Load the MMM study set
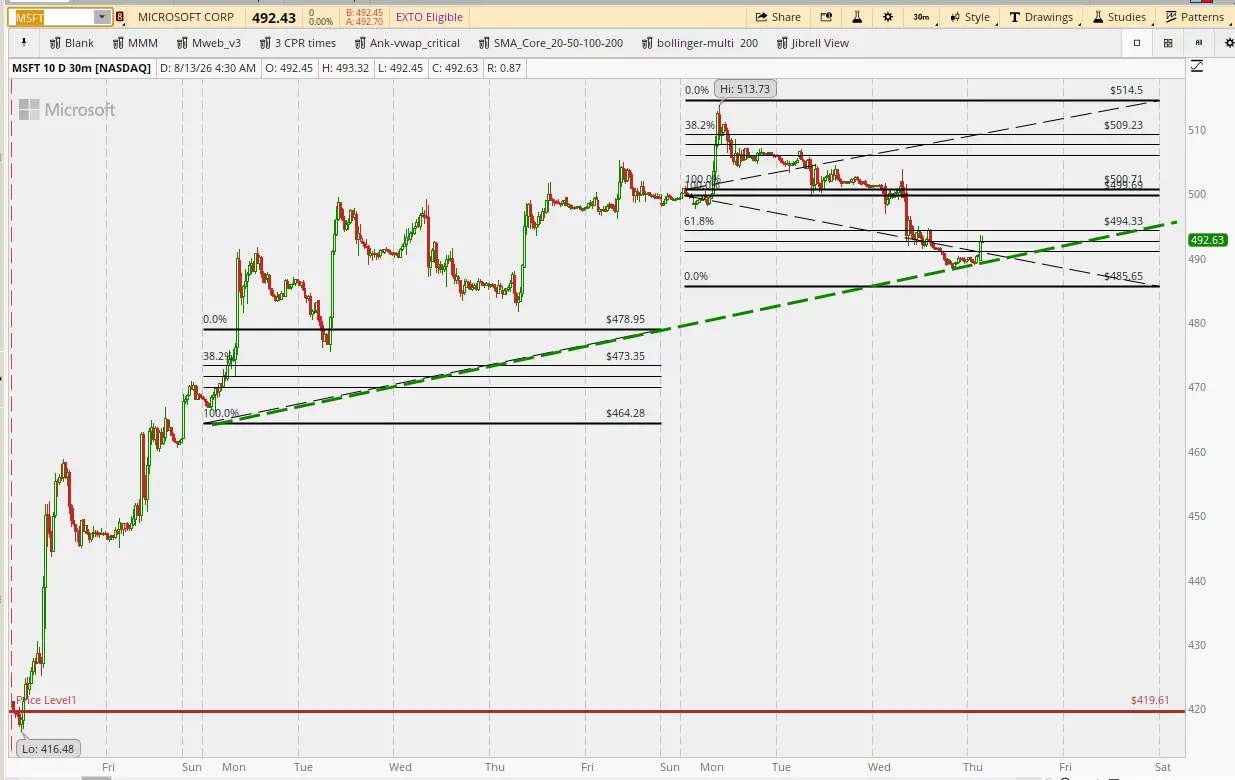This screenshot has width=1235, height=780. [x=135, y=43]
